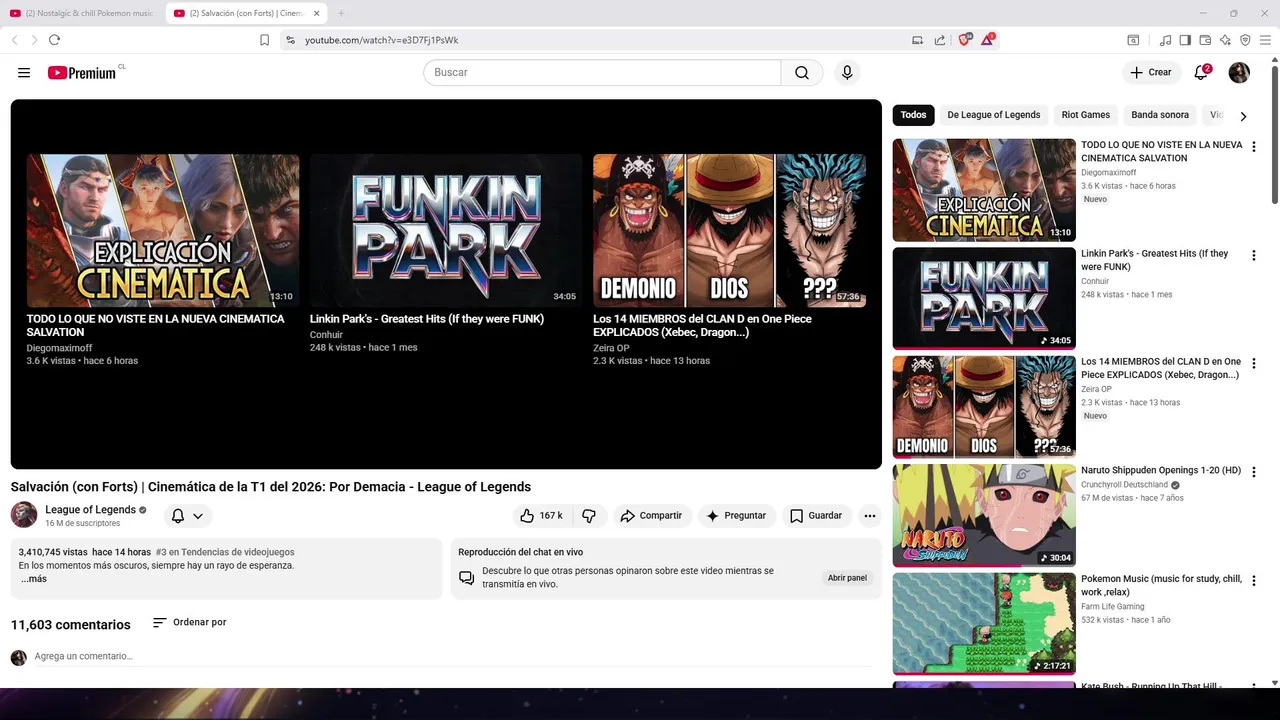
Task: Open the notifications bell in header
Action: tap(1202, 72)
